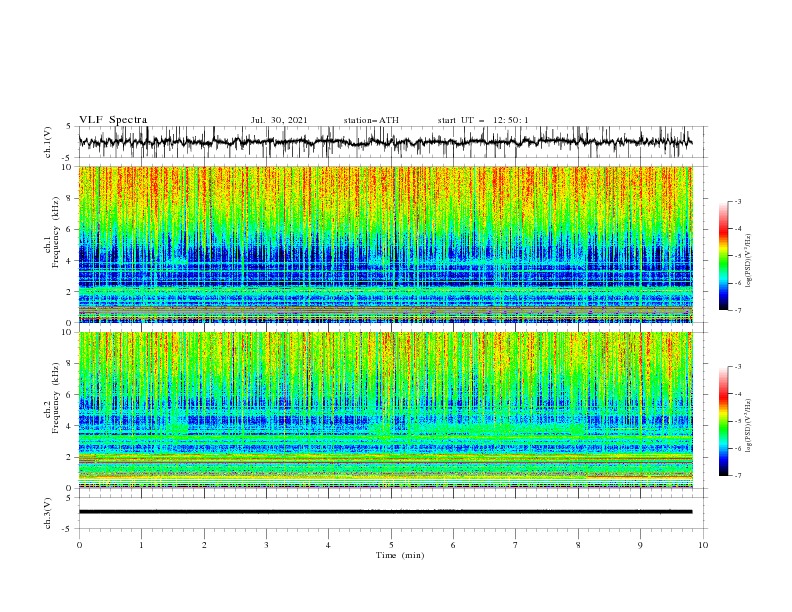Click time axis tick label '5'
This screenshot has height=612, width=792.
click(x=391, y=545)
